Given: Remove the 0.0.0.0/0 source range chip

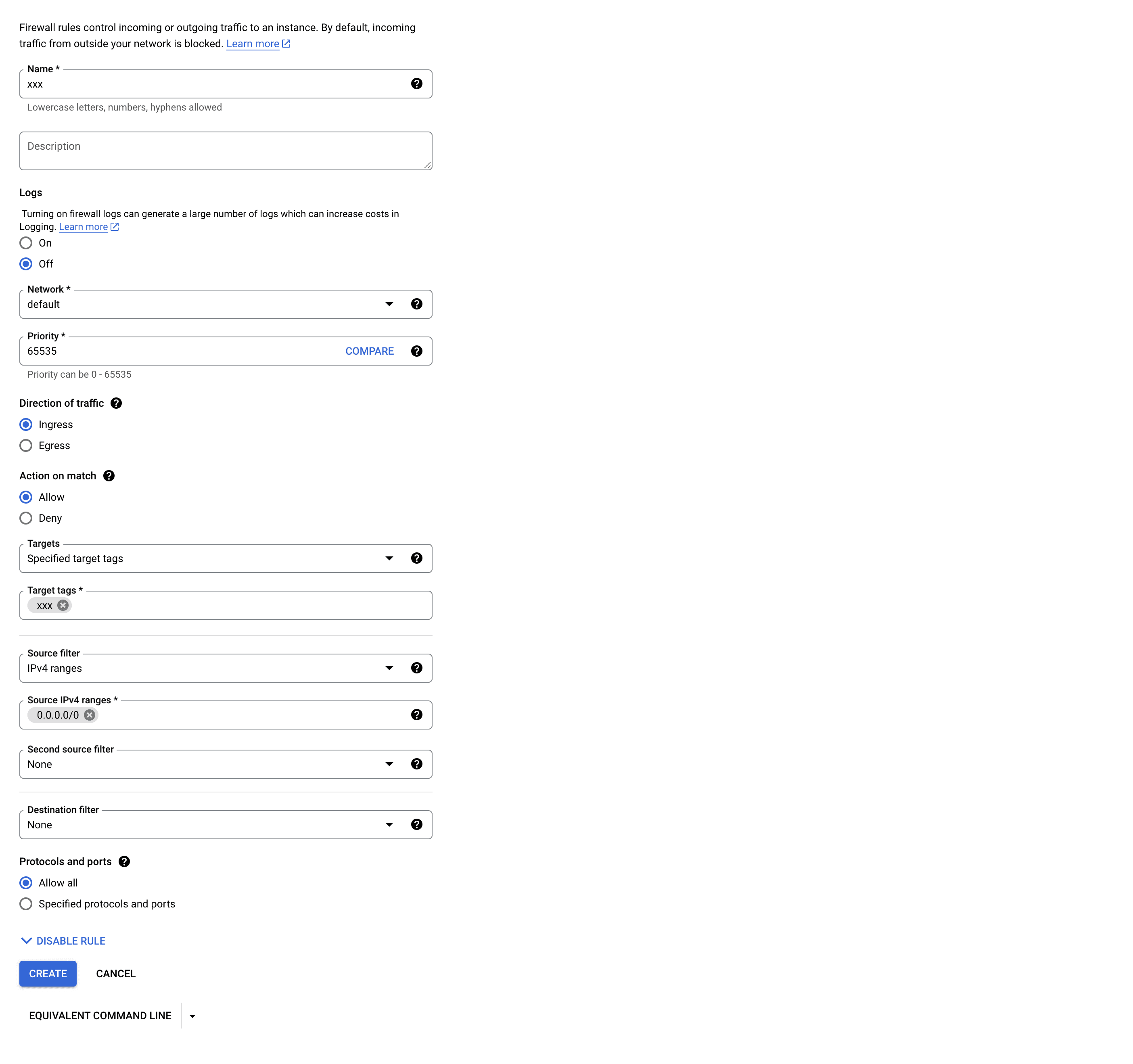Looking at the screenshot, I should [90, 715].
